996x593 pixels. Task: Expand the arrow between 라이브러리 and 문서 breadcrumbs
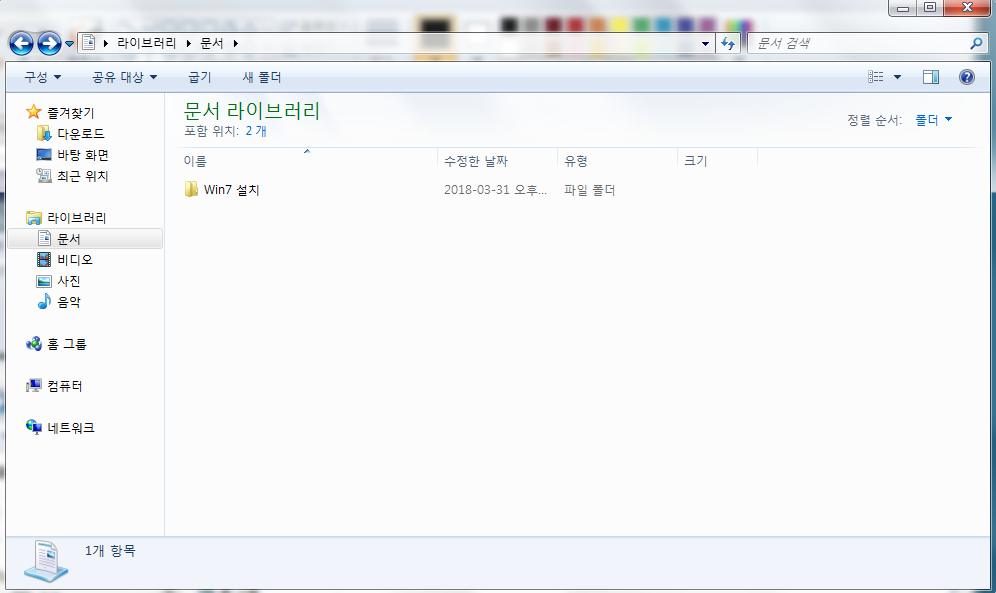189,43
